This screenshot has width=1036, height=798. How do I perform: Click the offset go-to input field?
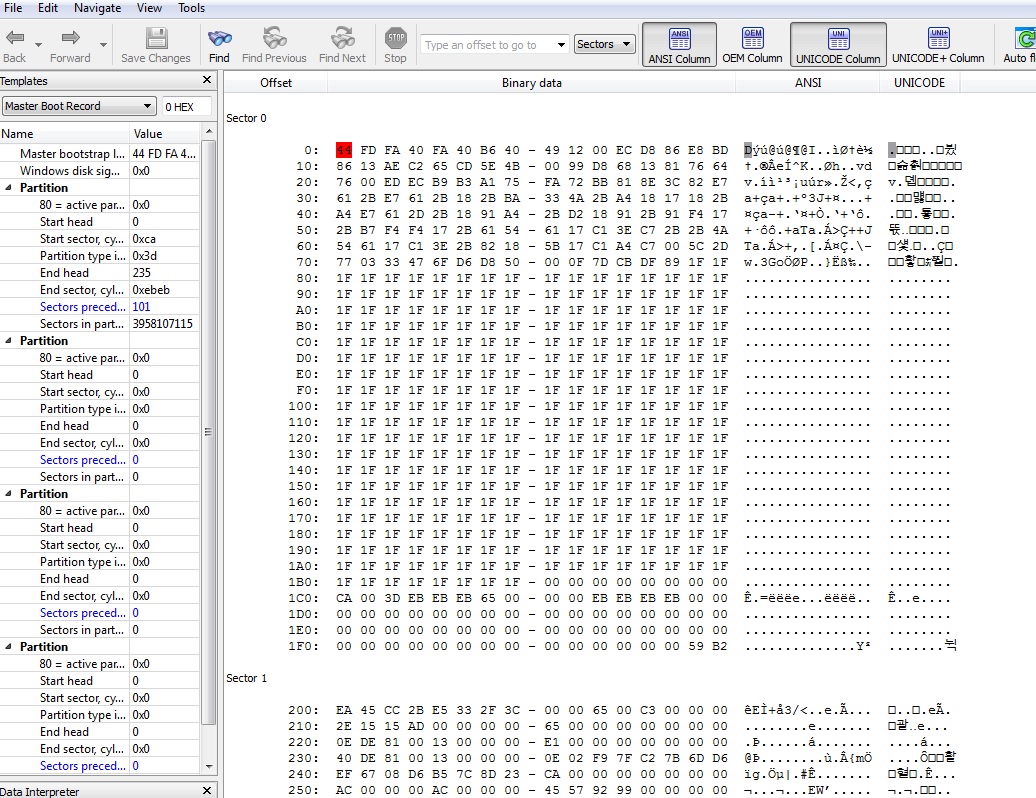(x=488, y=45)
